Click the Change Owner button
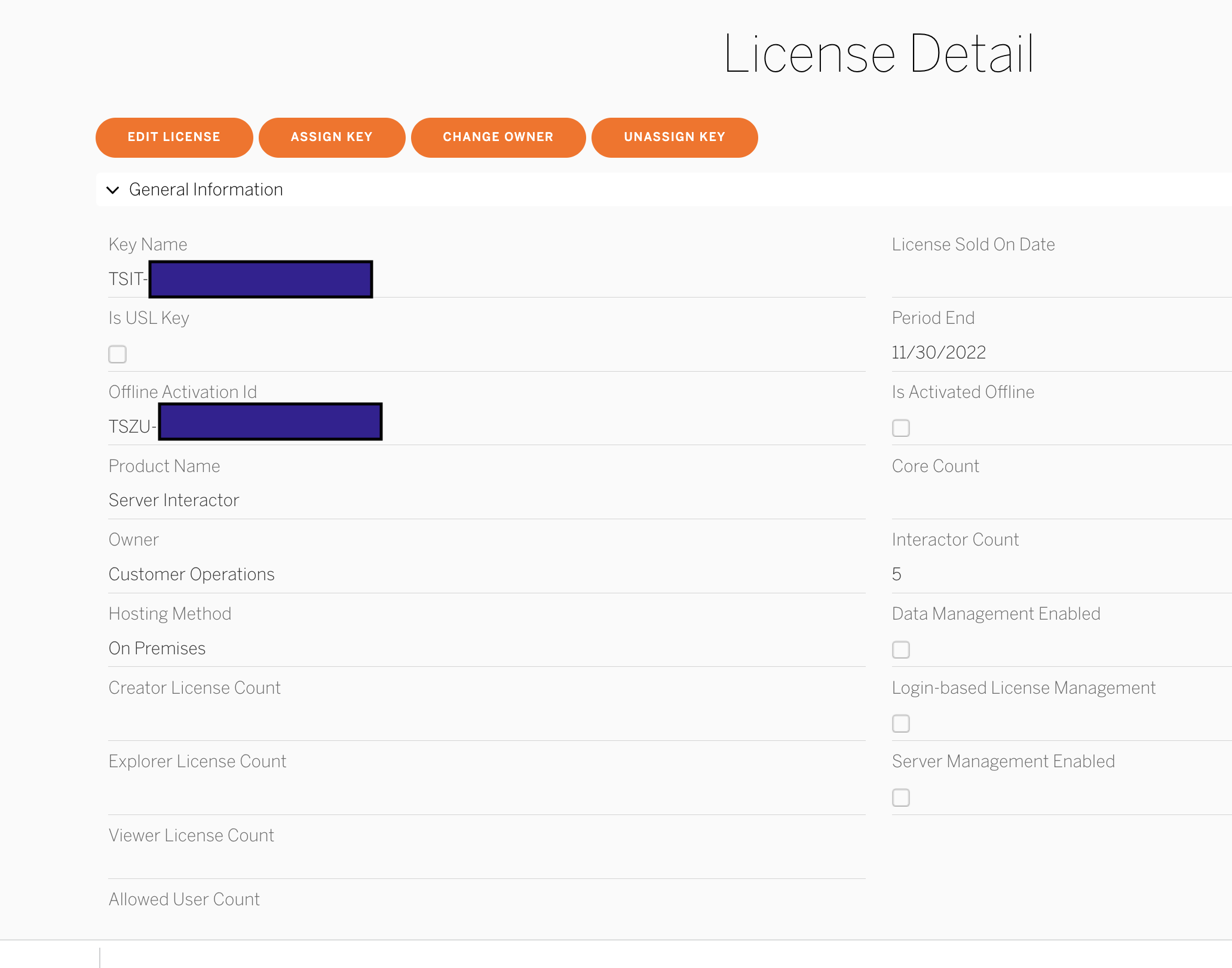 click(x=498, y=137)
